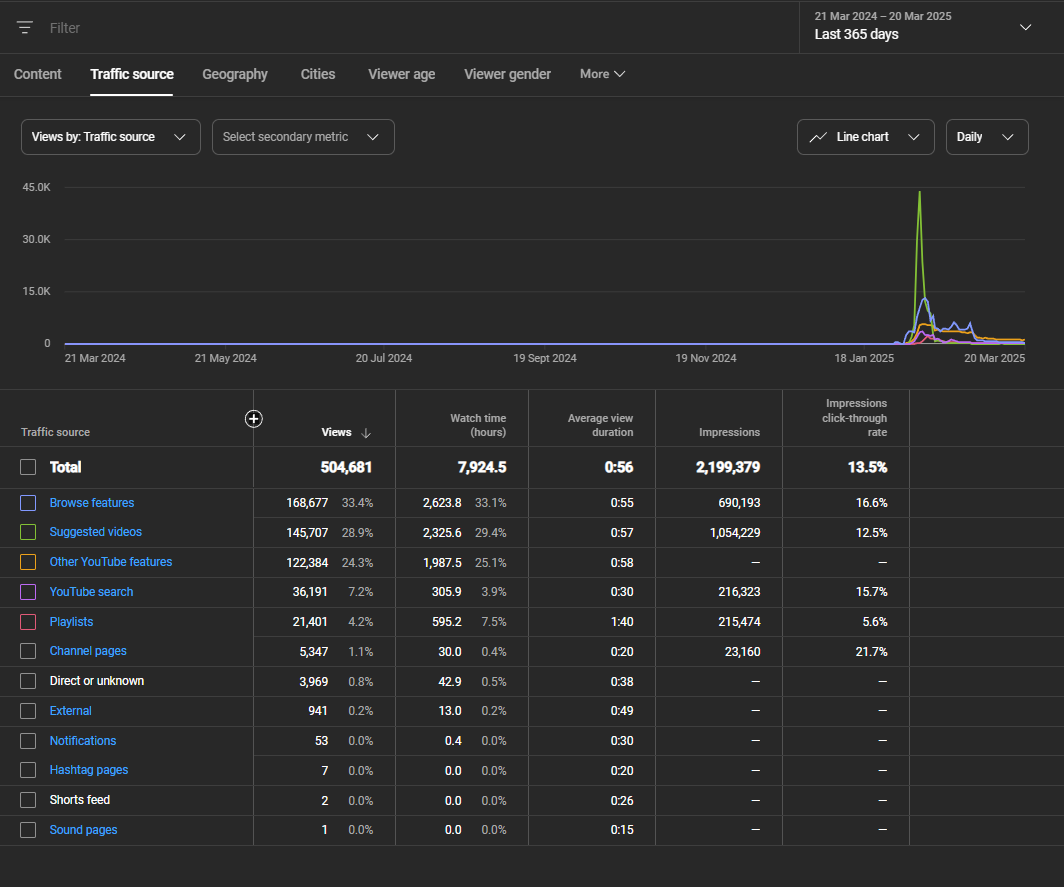Switch to the Viewer age tab
Image resolution: width=1064 pixels, height=887 pixels.
(x=401, y=74)
